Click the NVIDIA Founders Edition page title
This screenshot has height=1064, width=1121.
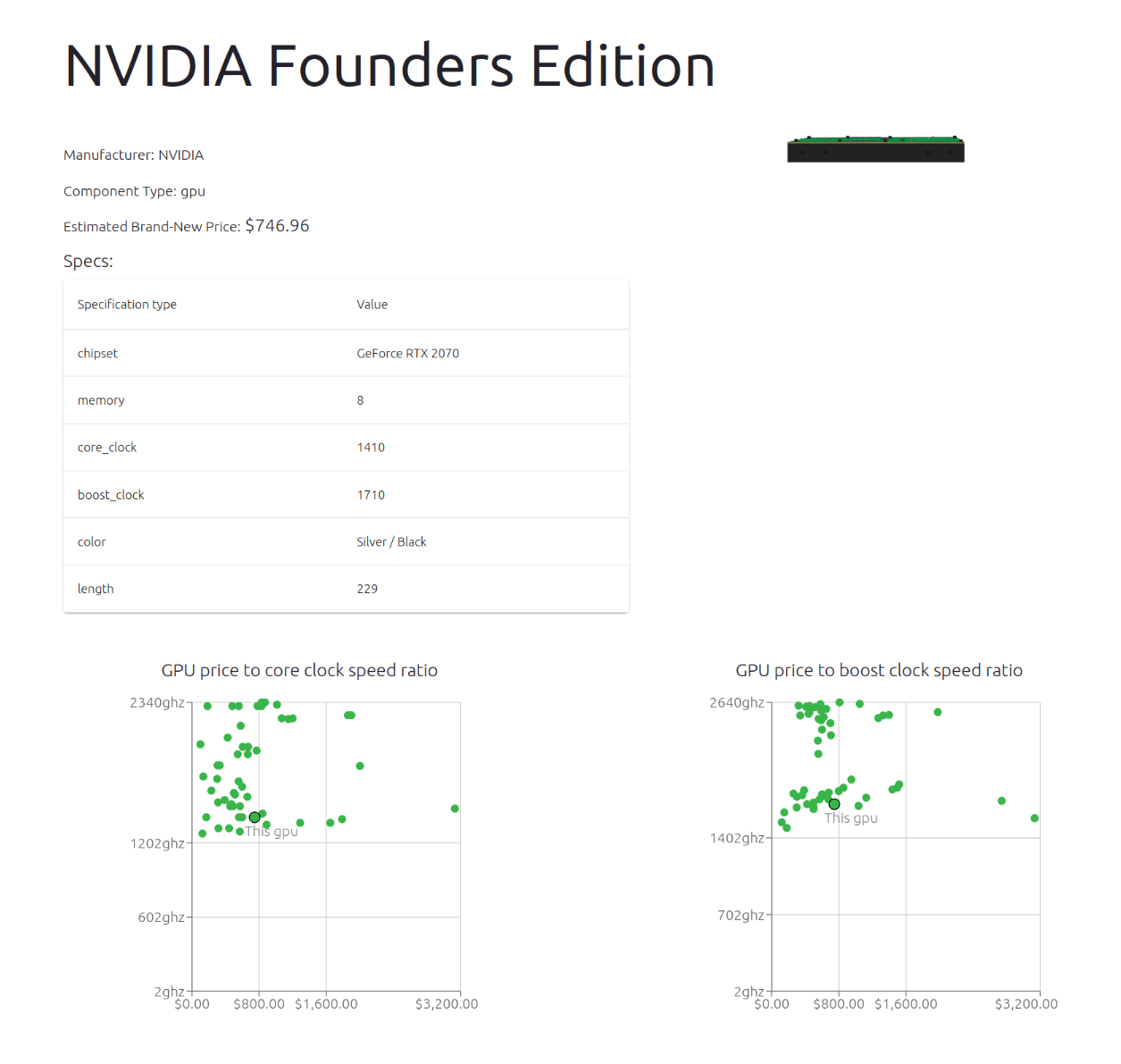[x=389, y=66]
